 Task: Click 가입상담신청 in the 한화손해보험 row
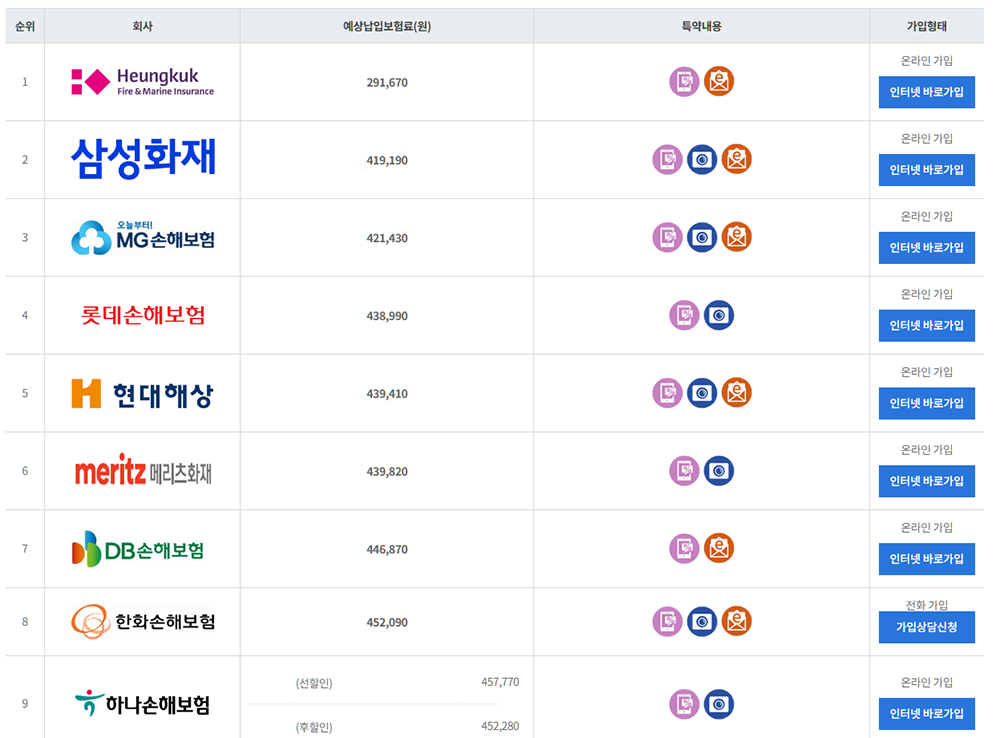click(x=926, y=627)
